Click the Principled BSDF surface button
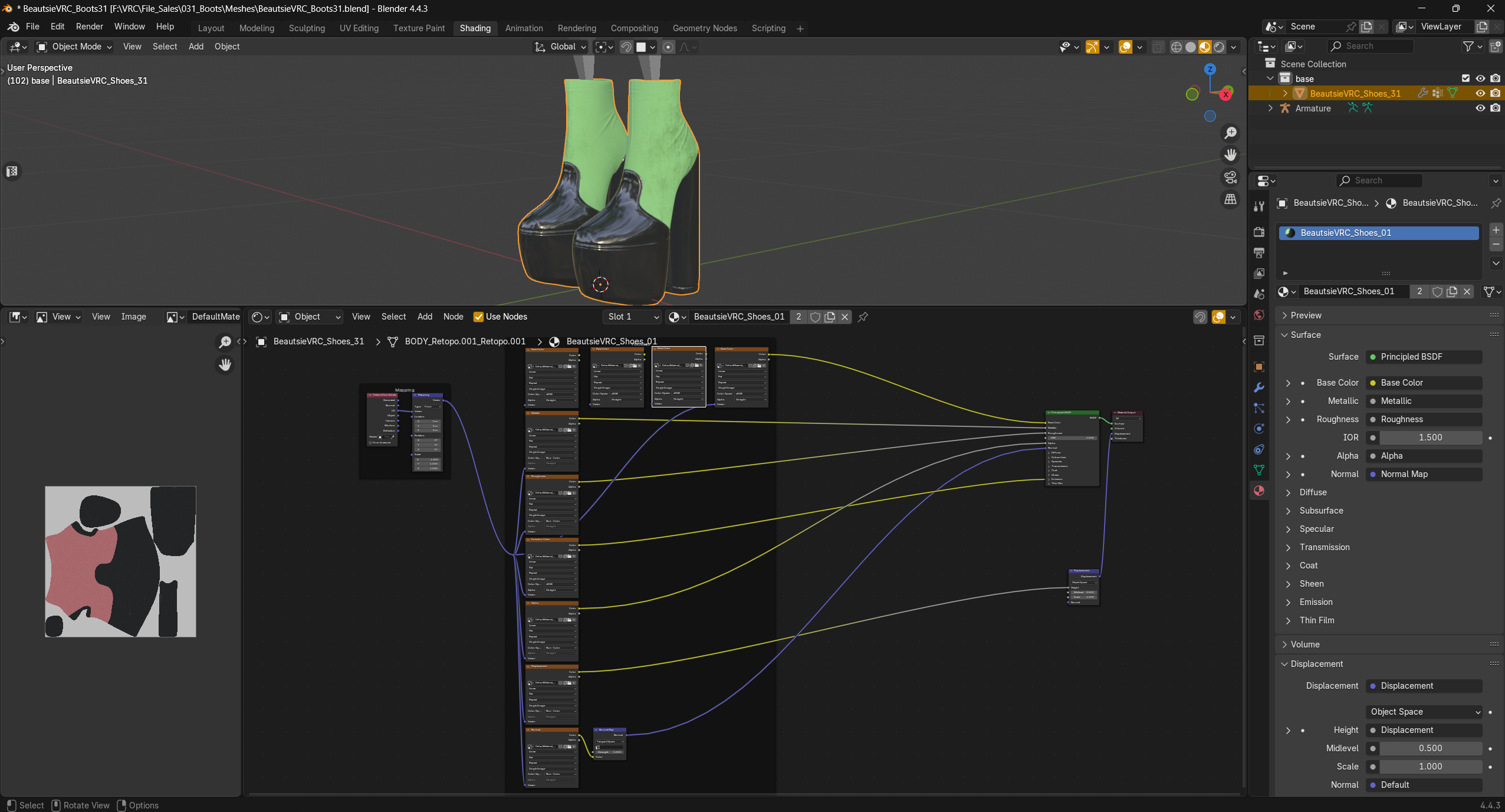 point(1424,357)
